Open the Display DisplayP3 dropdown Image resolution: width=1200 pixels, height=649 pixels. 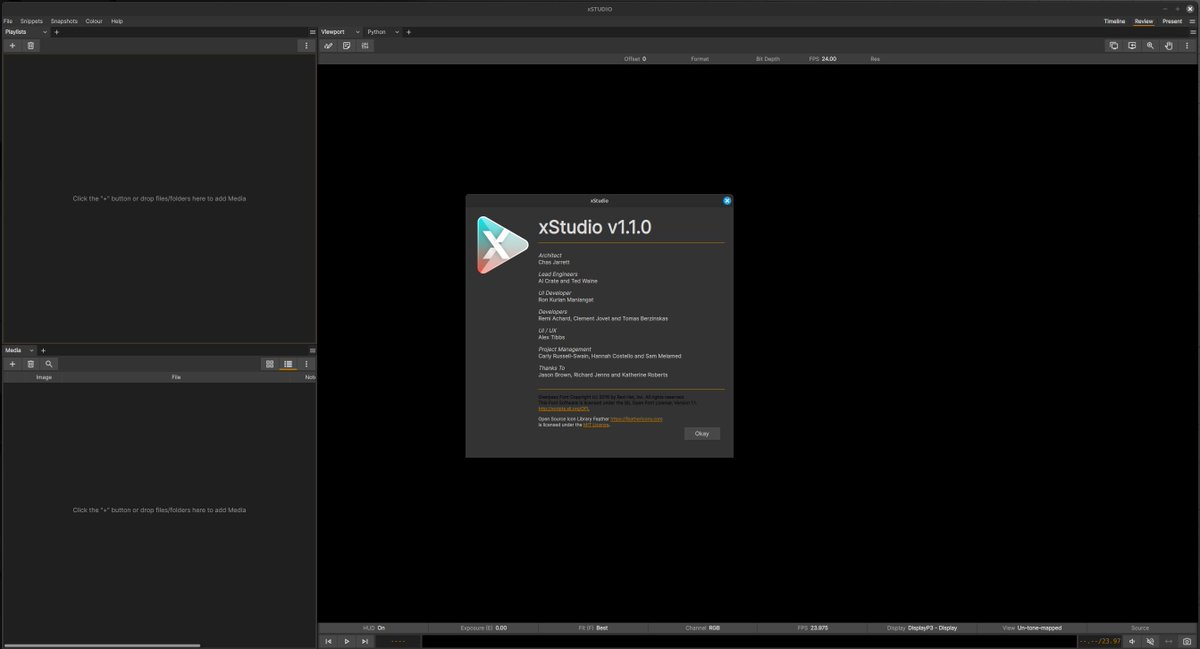tap(922, 628)
